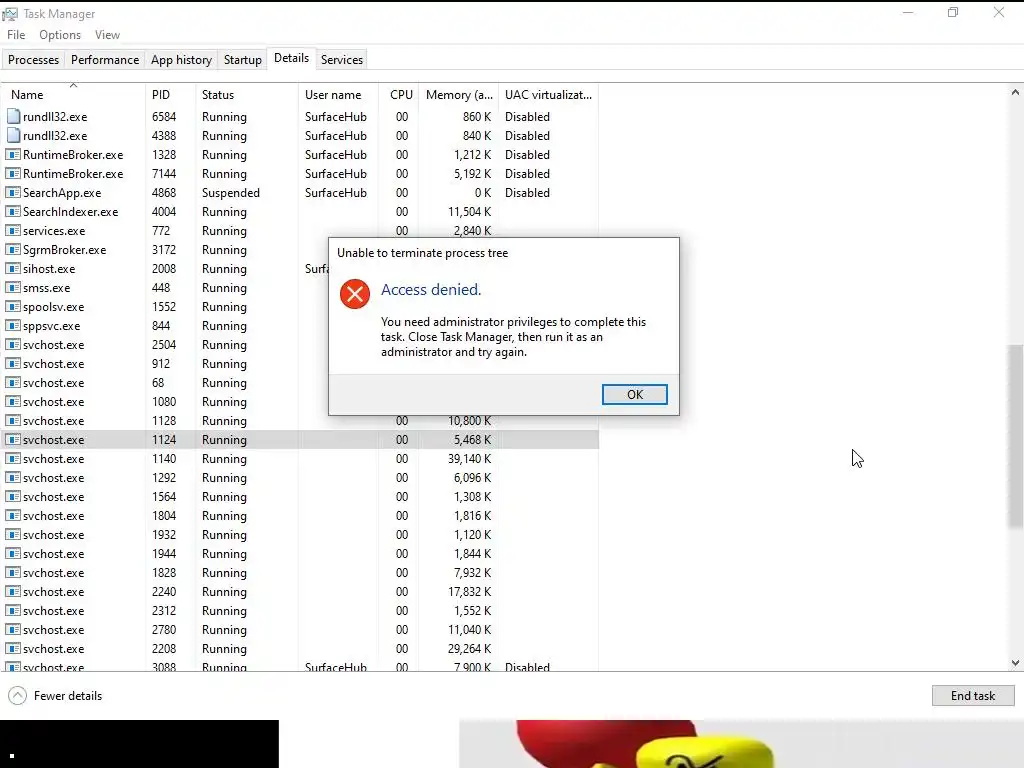Click the RuntimeBroker.exe icon for PID 7144
This screenshot has width=1024, height=768.
pyautogui.click(x=13, y=174)
